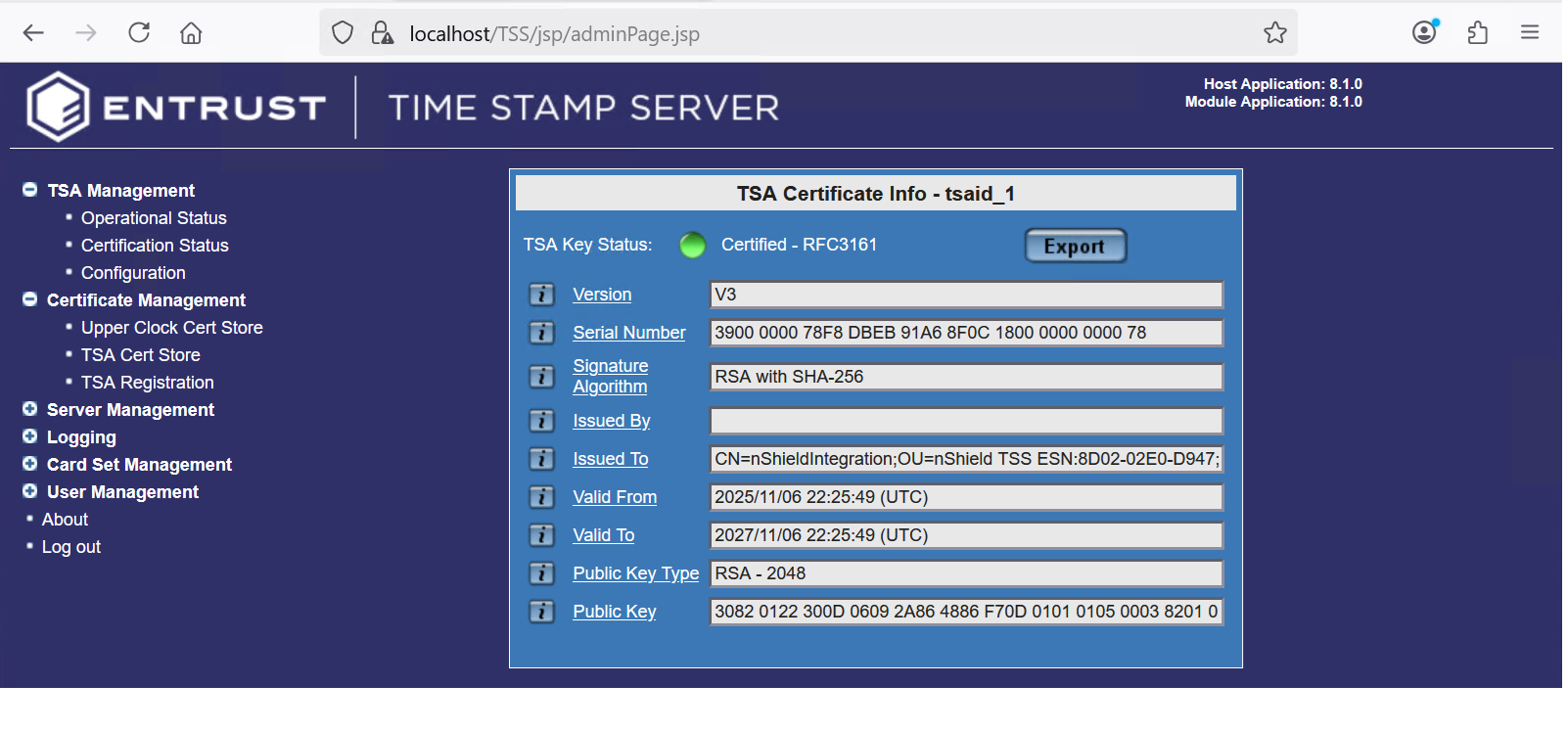Click the Entrust logo in the header
Image resolution: width=1568 pixels, height=731 pixels.
click(x=176, y=107)
